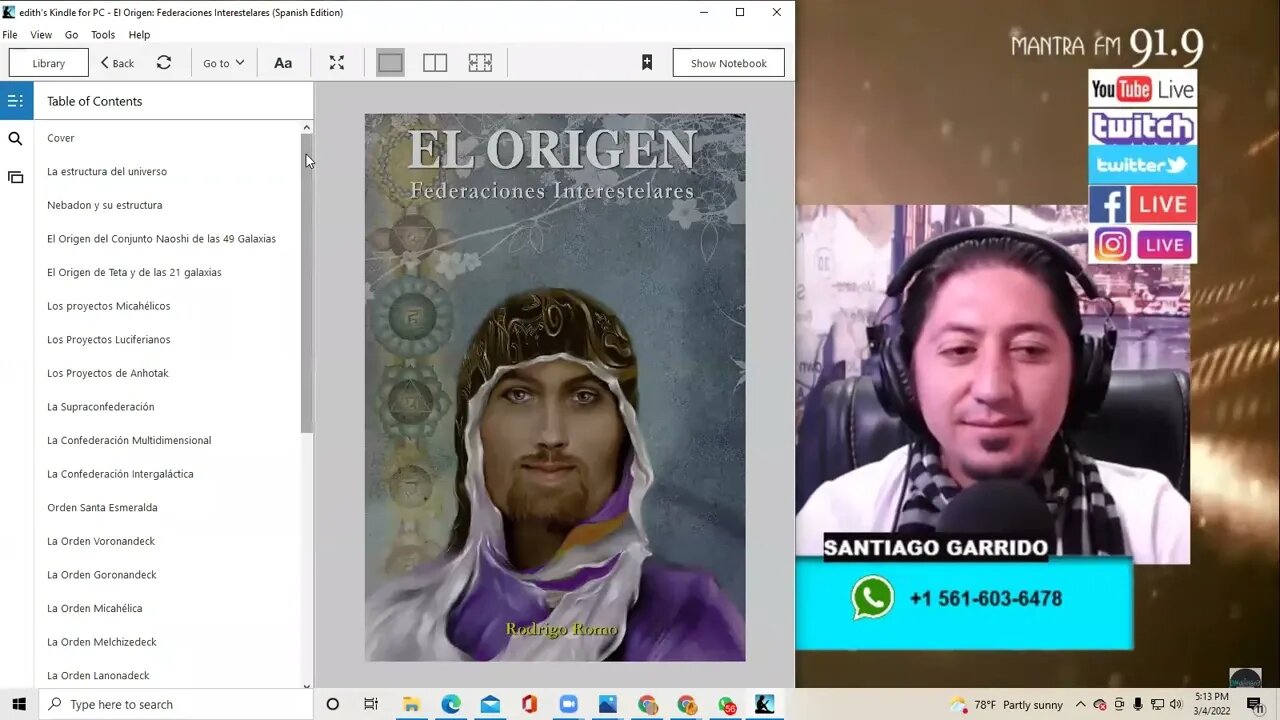Open the Aa font settings
The height and width of the screenshot is (720, 1280).
coord(283,63)
